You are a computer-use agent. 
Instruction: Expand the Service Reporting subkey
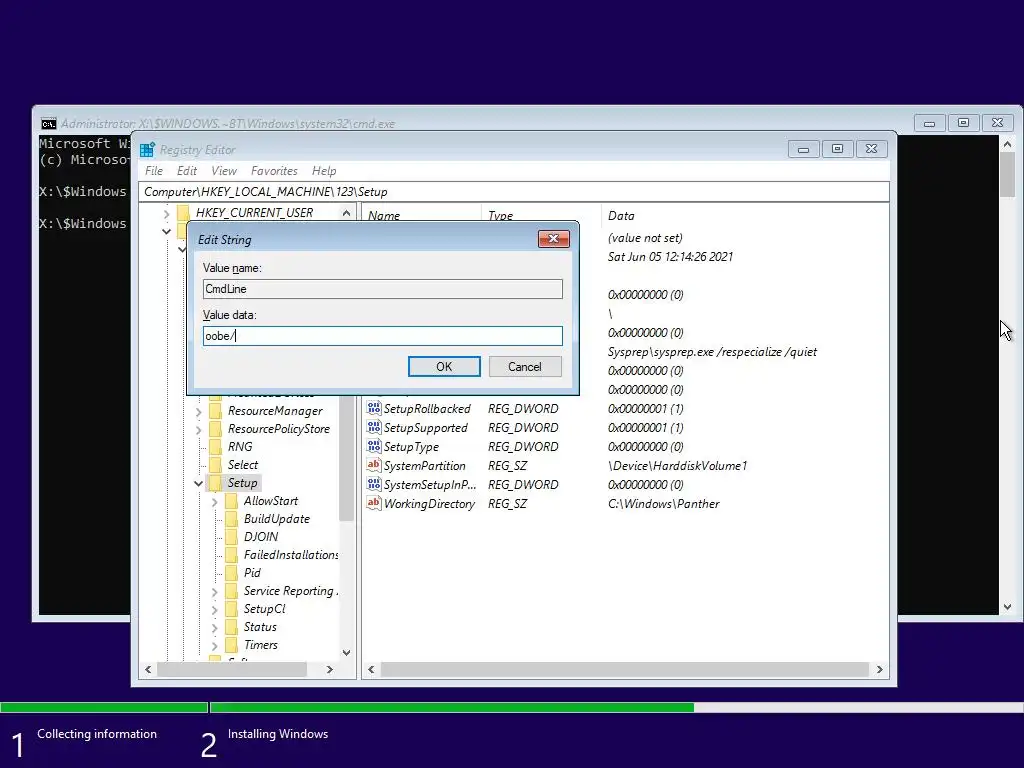point(214,591)
